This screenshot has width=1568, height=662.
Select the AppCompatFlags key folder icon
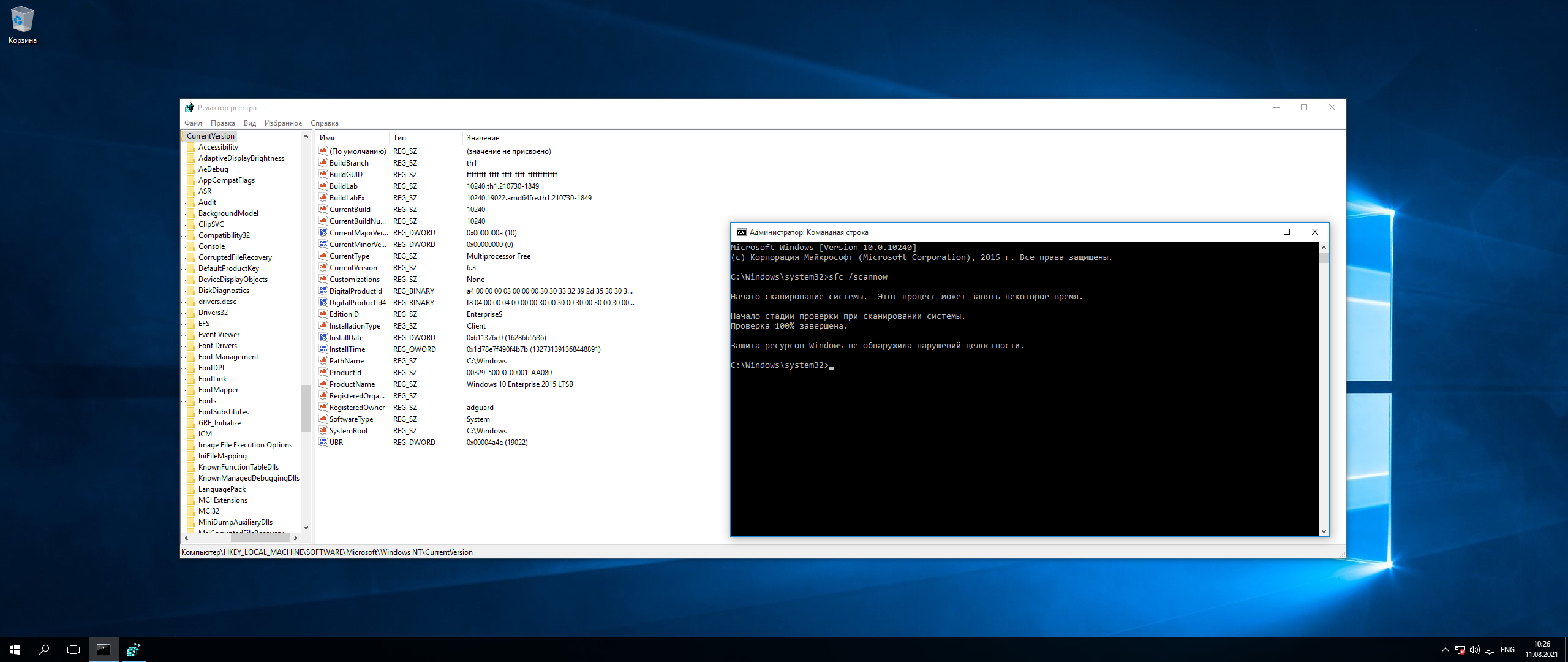tap(191, 180)
